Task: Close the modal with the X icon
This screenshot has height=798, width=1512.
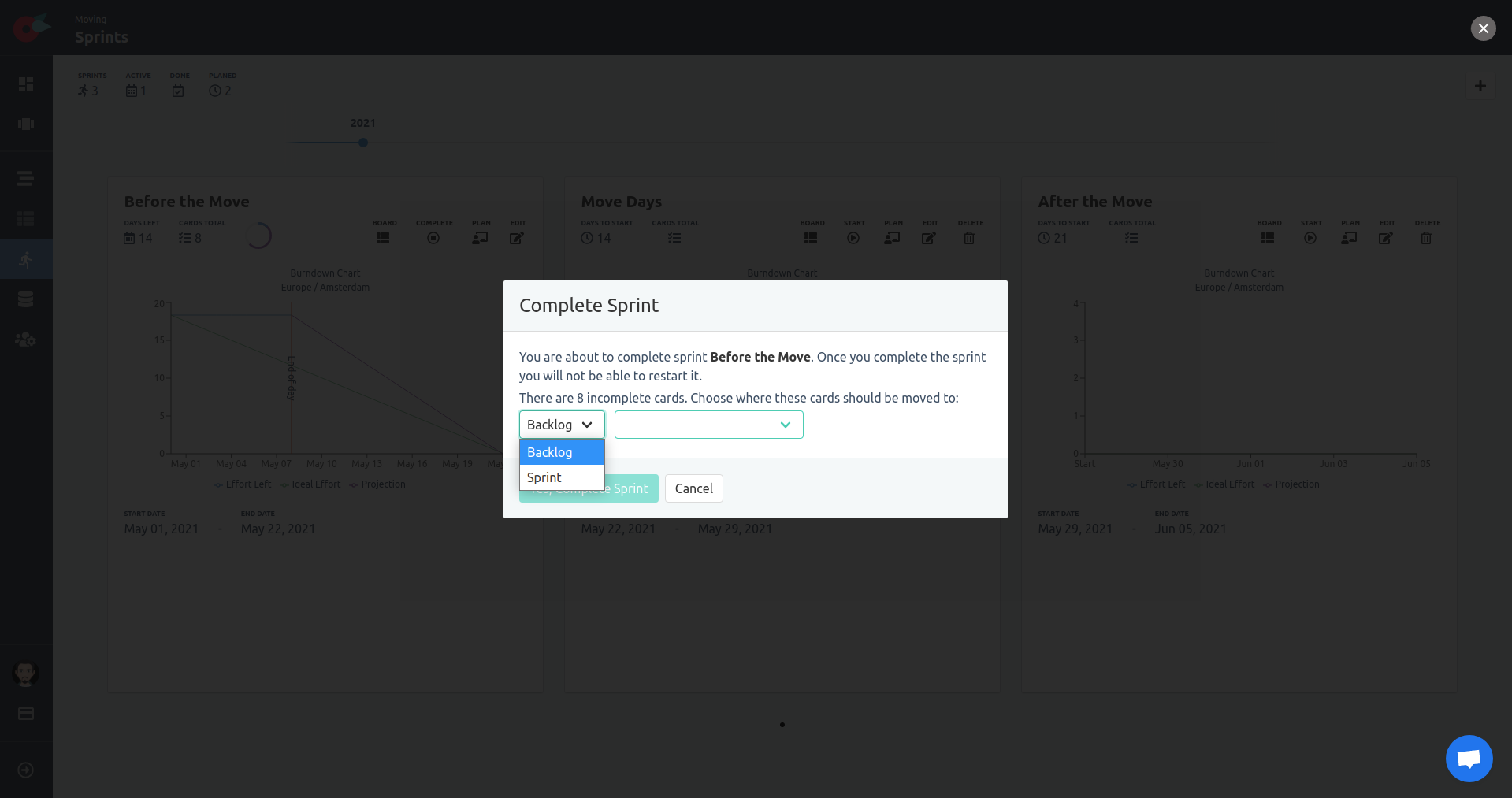Action: click(1483, 28)
